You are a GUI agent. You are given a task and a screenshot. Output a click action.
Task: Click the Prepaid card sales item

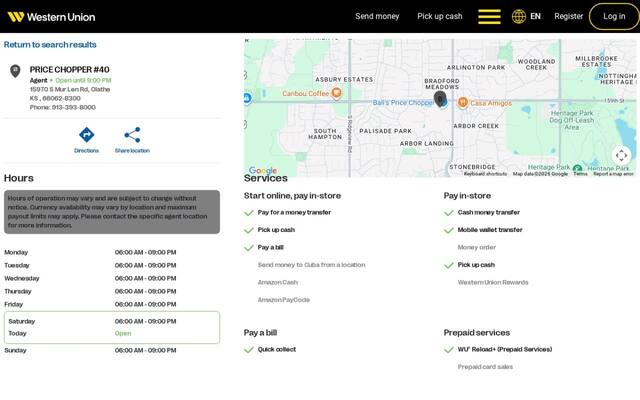click(x=485, y=367)
